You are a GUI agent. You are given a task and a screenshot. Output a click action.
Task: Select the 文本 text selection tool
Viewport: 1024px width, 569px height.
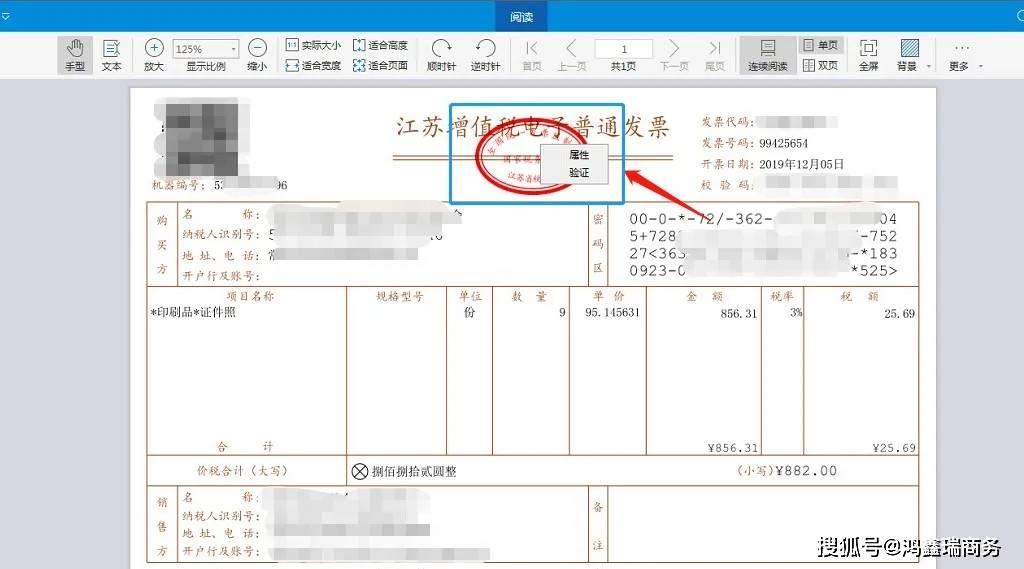point(111,54)
